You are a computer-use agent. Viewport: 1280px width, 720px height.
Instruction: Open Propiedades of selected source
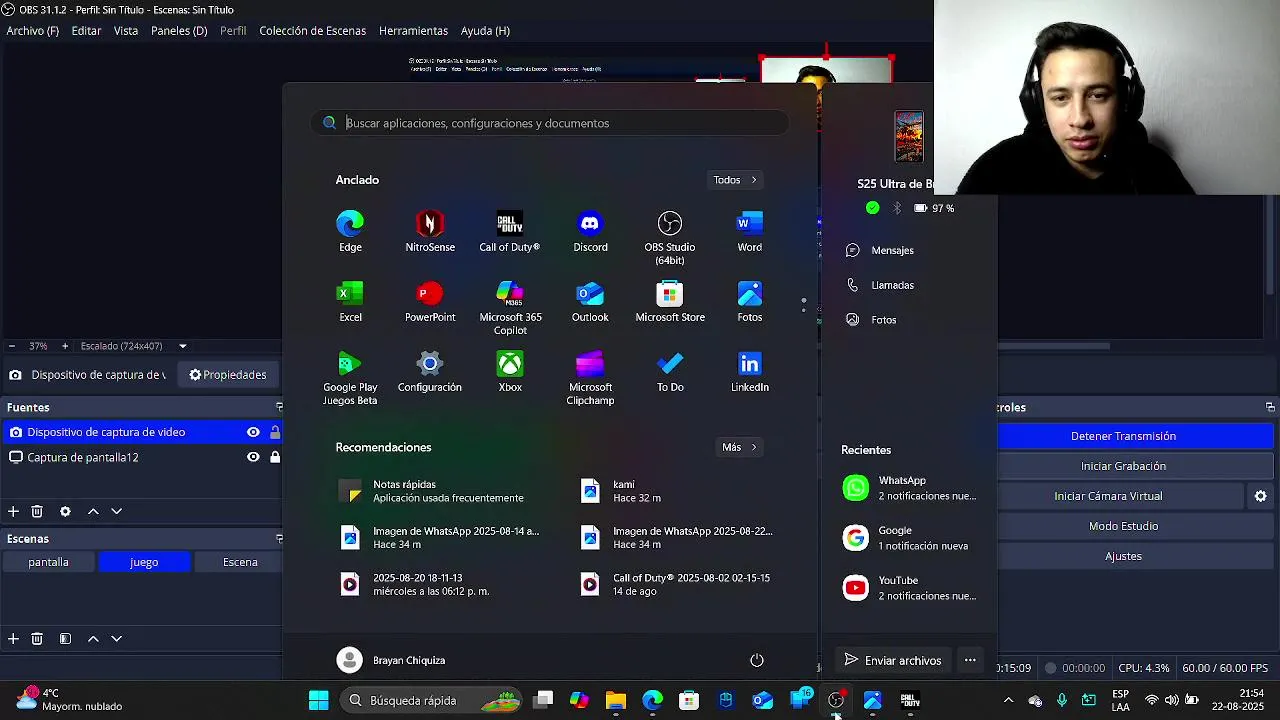coord(228,375)
